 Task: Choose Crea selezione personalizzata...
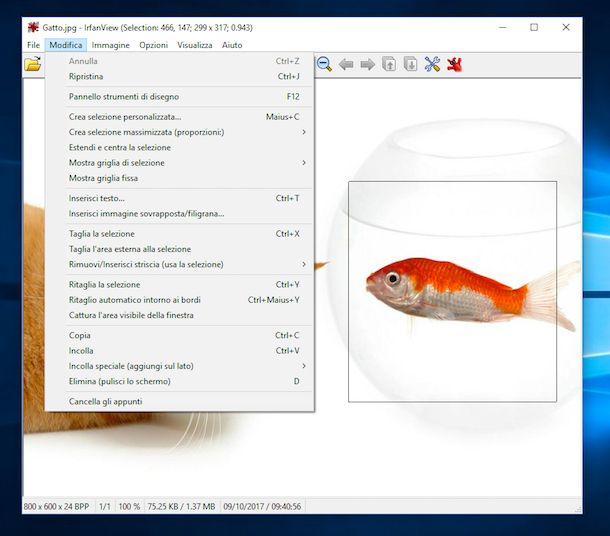coord(180,117)
